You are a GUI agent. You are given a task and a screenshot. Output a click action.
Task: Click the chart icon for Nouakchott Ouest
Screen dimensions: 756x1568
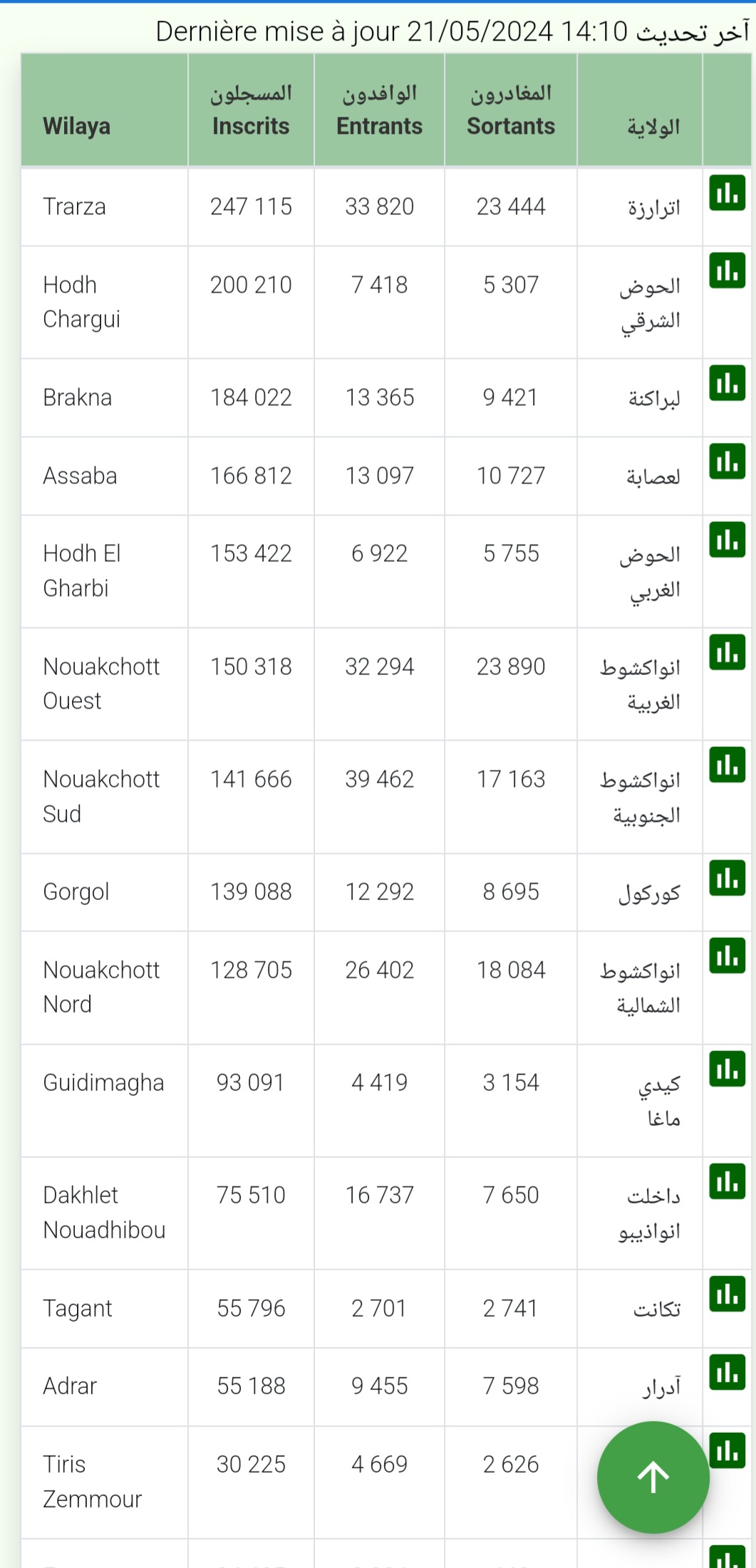[727, 652]
